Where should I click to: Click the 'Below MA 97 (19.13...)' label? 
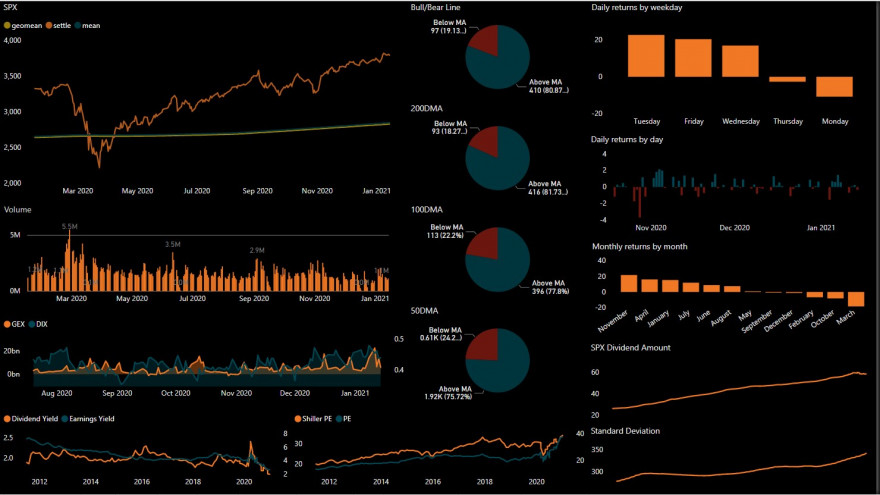pyautogui.click(x=448, y=27)
